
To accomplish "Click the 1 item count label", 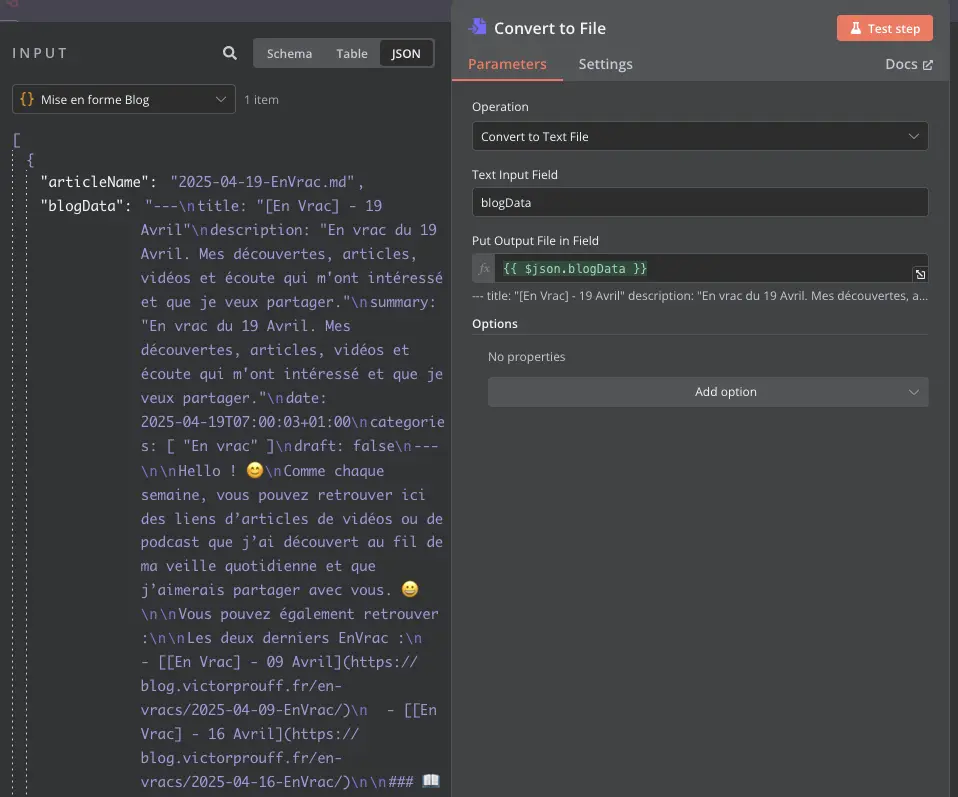I will click(261, 100).
